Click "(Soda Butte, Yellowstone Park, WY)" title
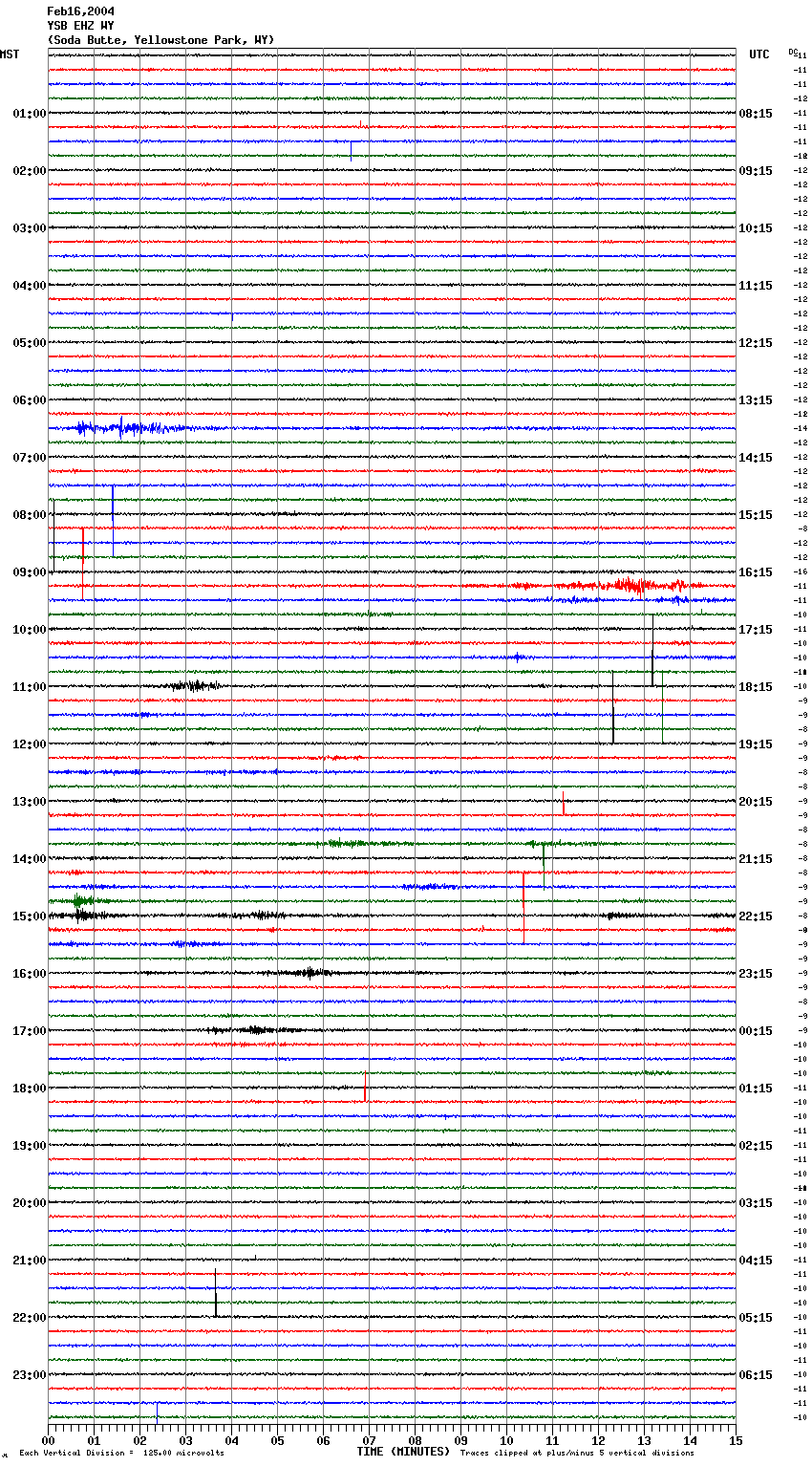This screenshot has height=1466, width=812. tap(160, 40)
